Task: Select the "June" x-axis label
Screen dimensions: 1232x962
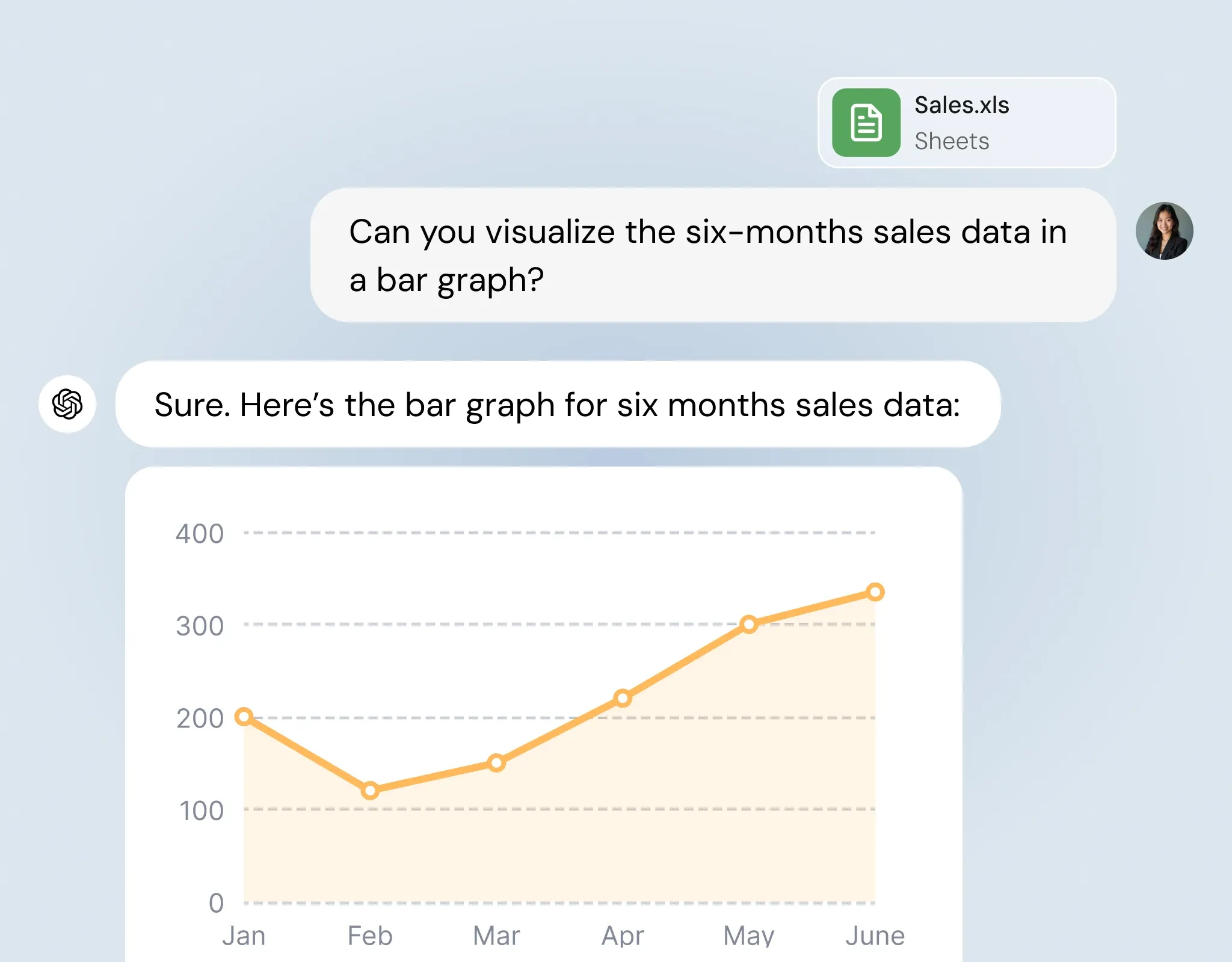Action: [875, 936]
